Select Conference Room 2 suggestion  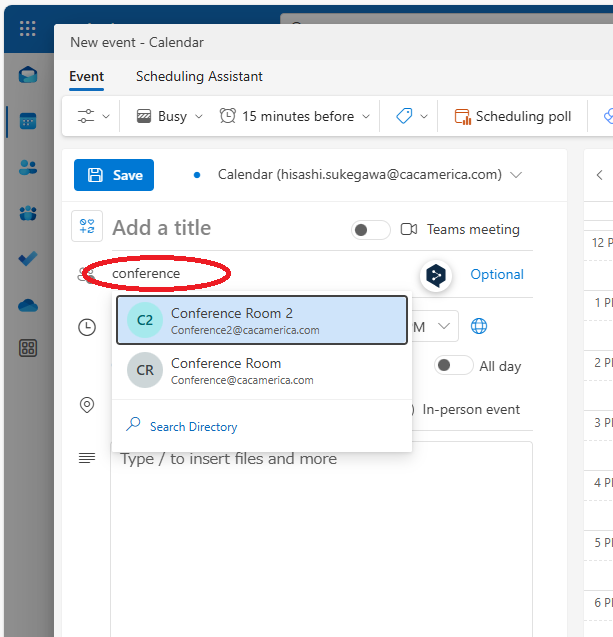click(x=262, y=320)
